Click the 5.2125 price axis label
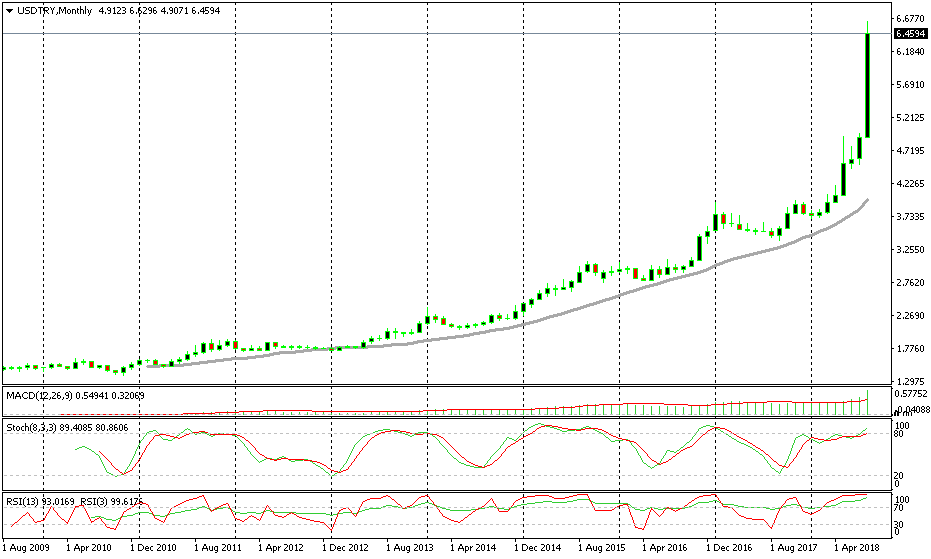 (x=911, y=118)
